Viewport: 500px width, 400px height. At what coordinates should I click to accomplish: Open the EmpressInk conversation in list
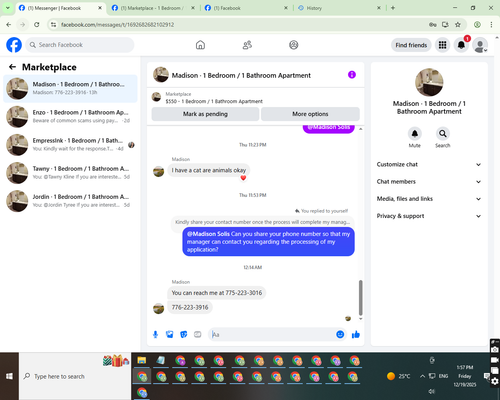pyautogui.click(x=70, y=145)
